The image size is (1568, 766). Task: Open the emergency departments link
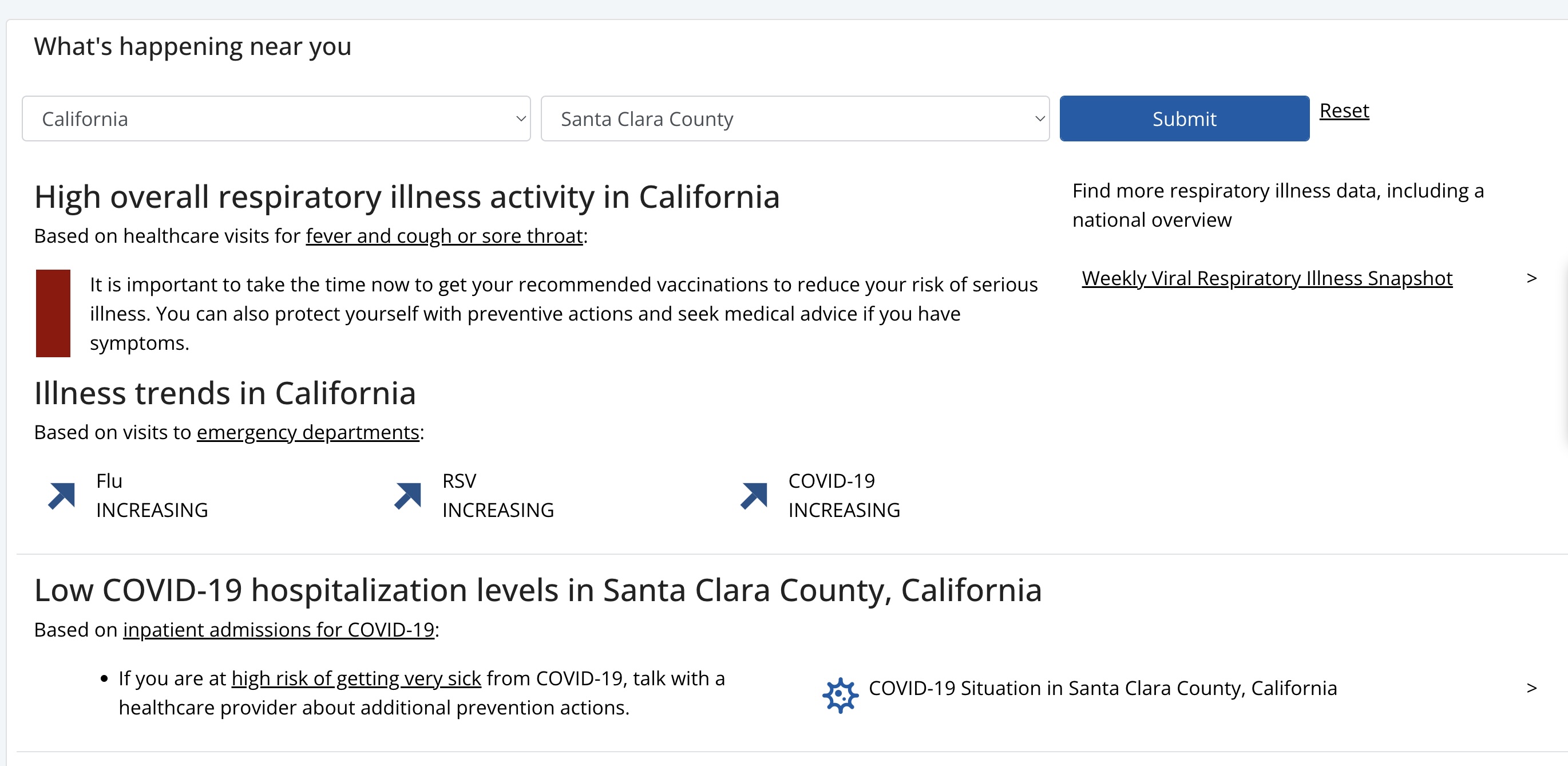308,432
